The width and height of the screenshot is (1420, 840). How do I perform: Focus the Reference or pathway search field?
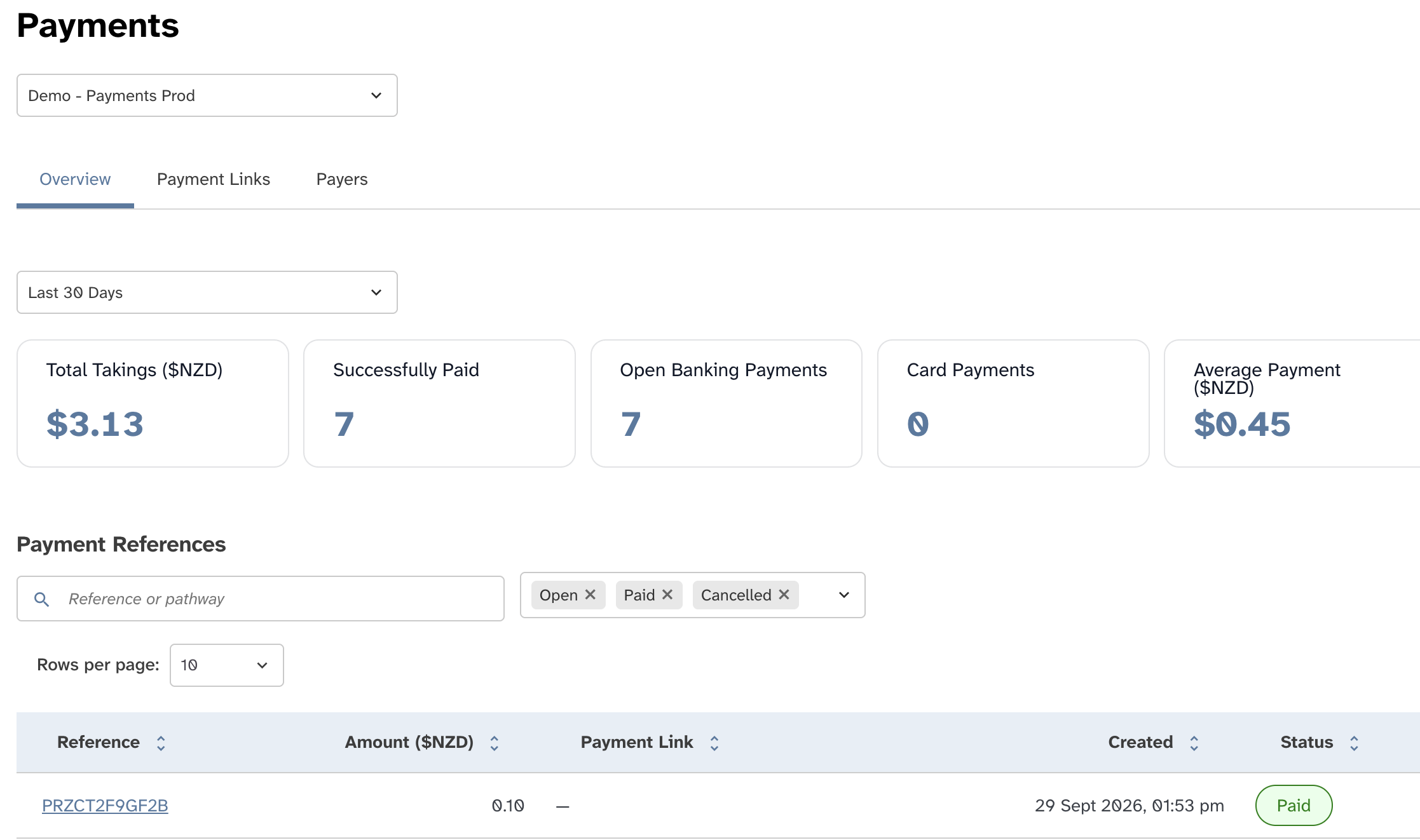point(261,599)
